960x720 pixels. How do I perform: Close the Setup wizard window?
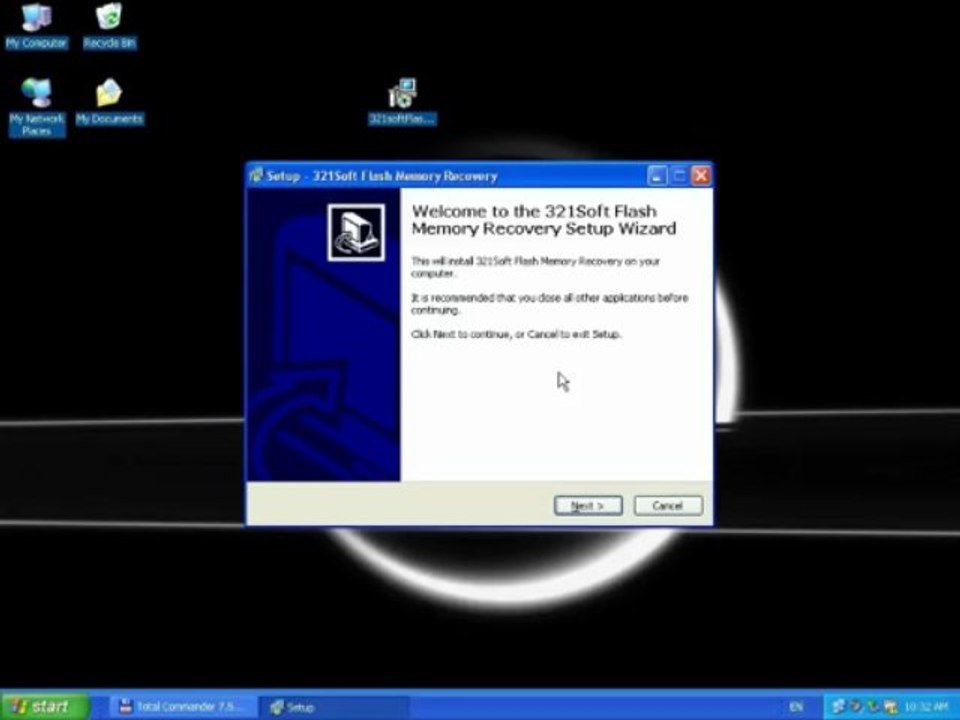click(x=701, y=176)
